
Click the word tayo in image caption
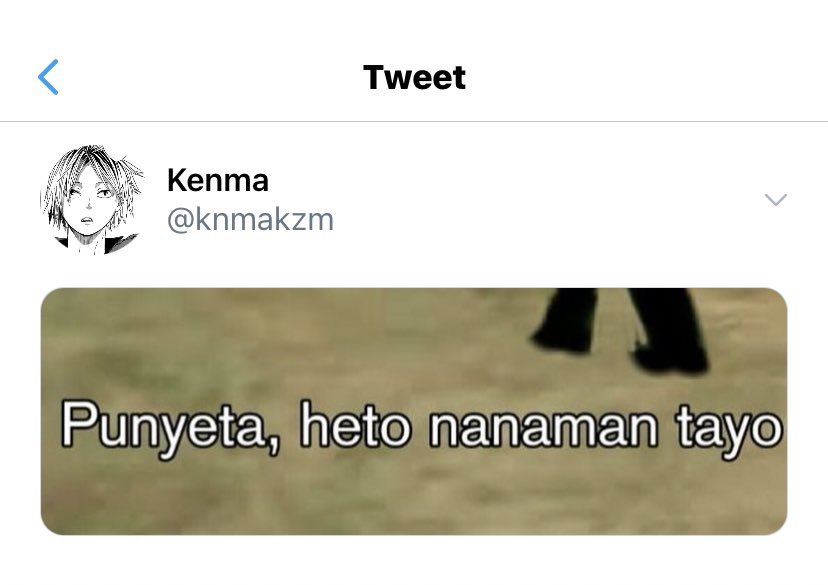pos(729,429)
